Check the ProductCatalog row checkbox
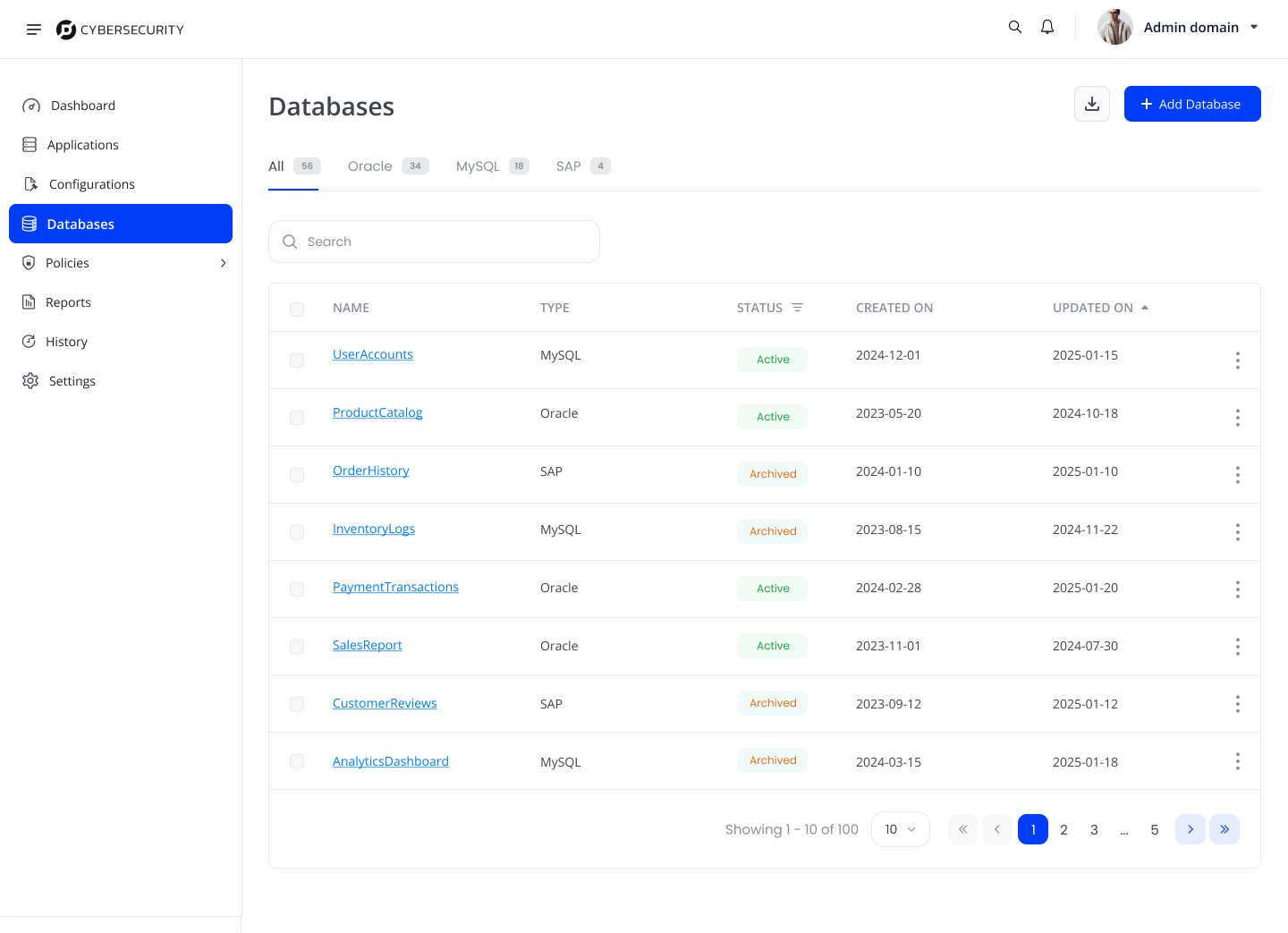The image size is (1288, 933). [x=297, y=418]
